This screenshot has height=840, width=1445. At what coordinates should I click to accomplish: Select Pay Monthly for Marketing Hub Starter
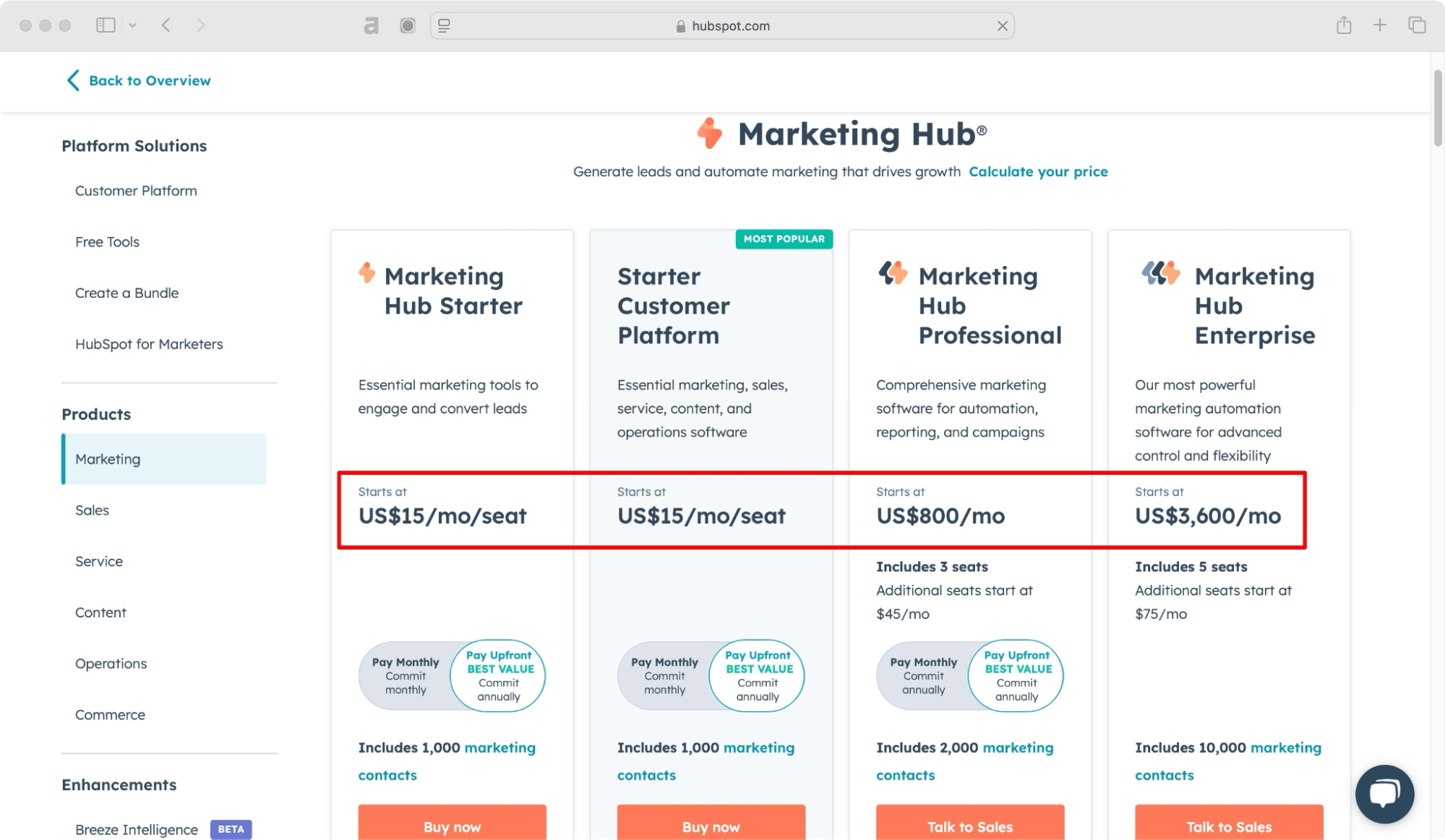(x=406, y=676)
